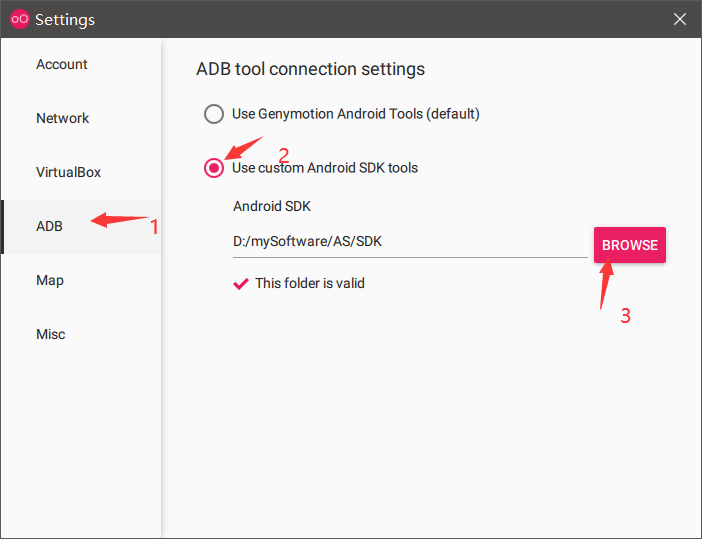Open the VirtualBox settings section
The width and height of the screenshot is (702, 539).
click(68, 172)
